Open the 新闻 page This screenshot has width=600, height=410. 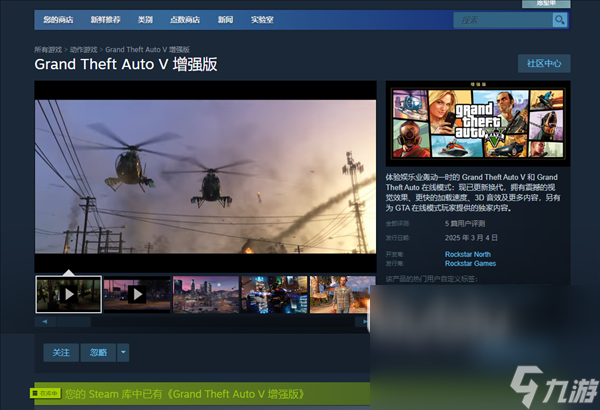225,20
